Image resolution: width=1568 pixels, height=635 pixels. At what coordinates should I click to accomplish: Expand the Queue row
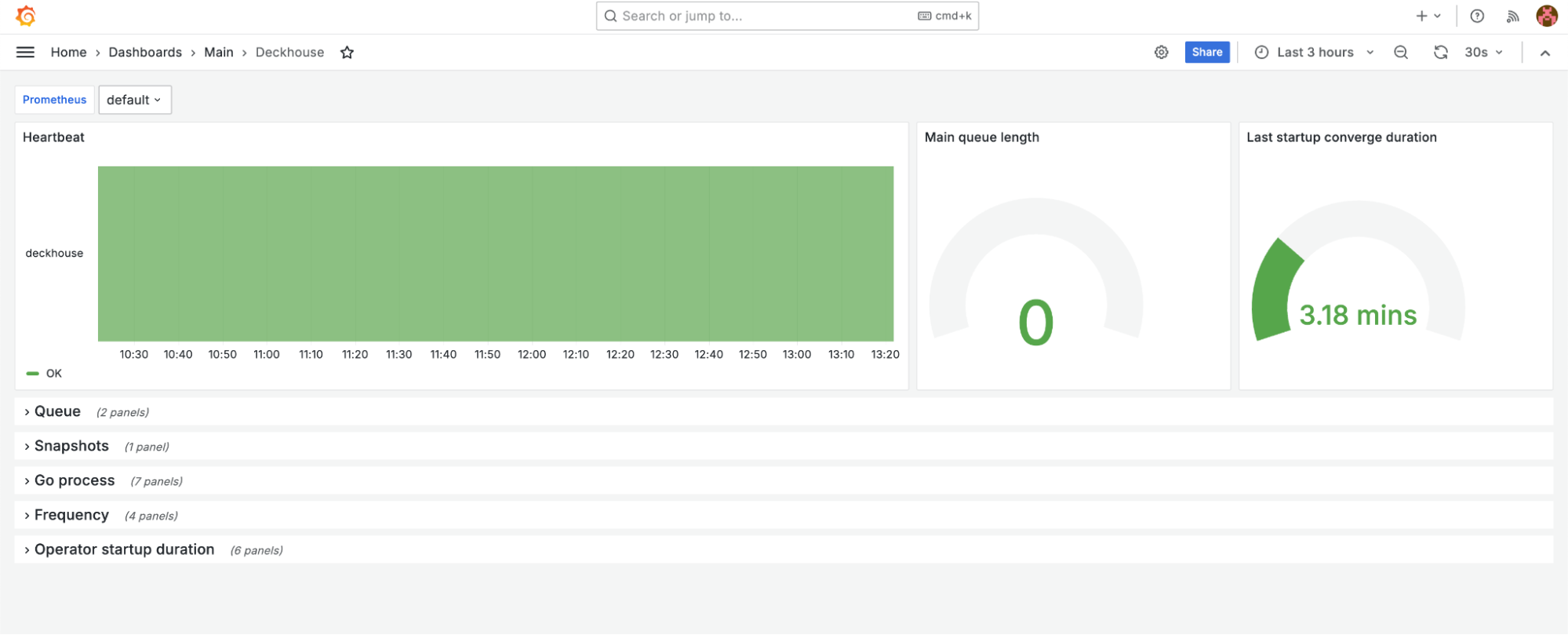pyautogui.click(x=57, y=412)
